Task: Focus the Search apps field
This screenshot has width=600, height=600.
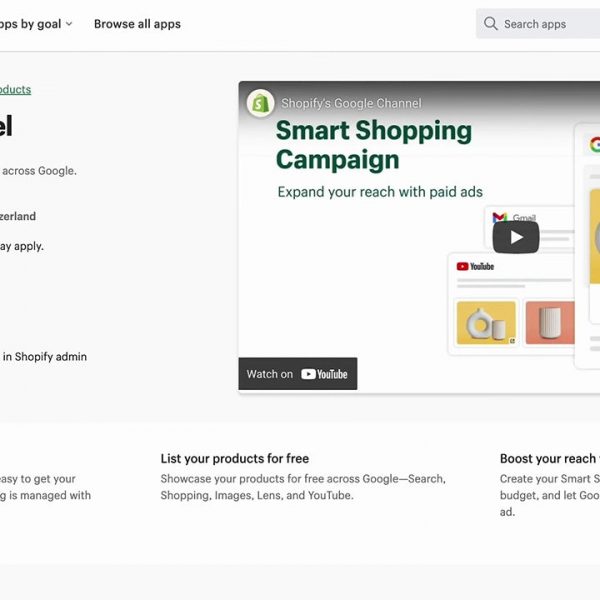Action: point(538,24)
